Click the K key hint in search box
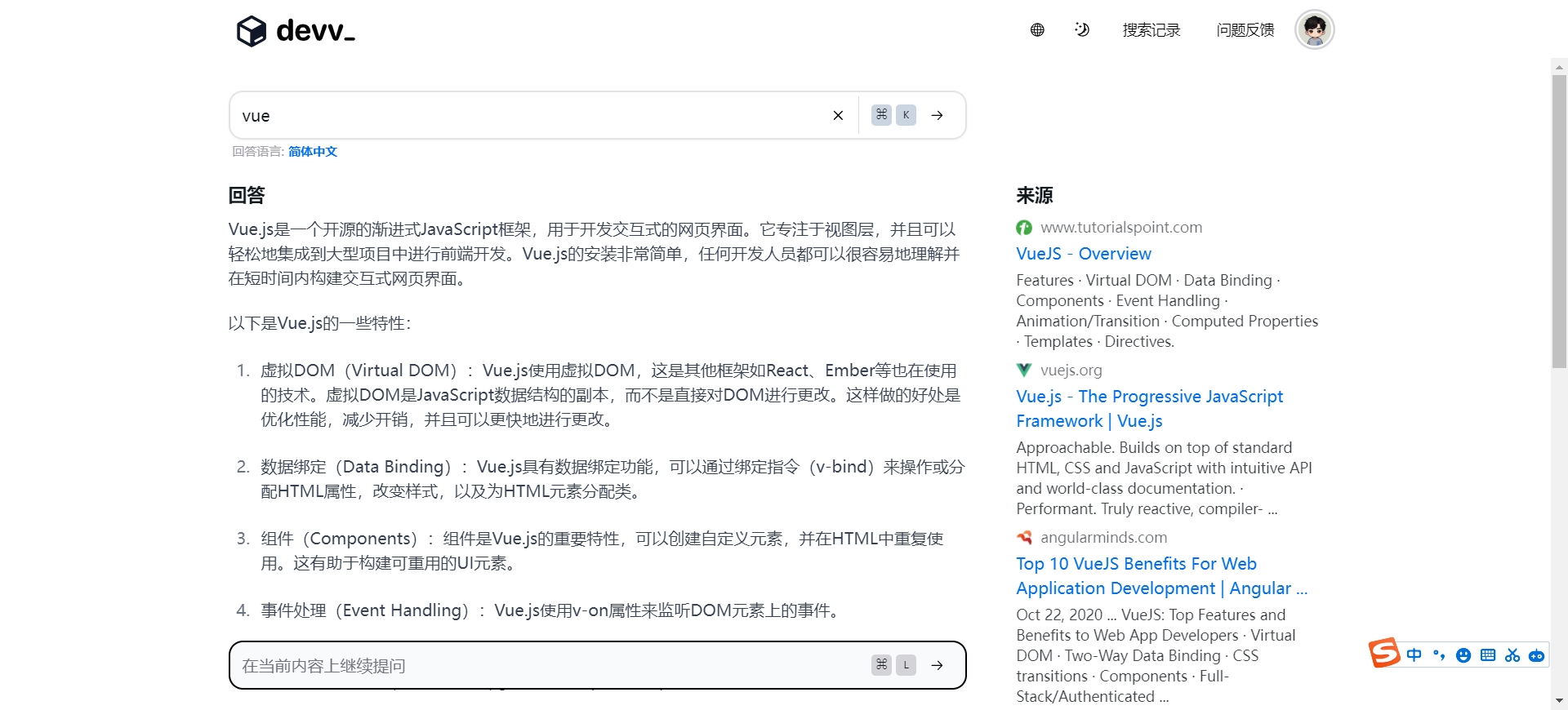Image resolution: width=1568 pixels, height=710 pixels. [906, 115]
